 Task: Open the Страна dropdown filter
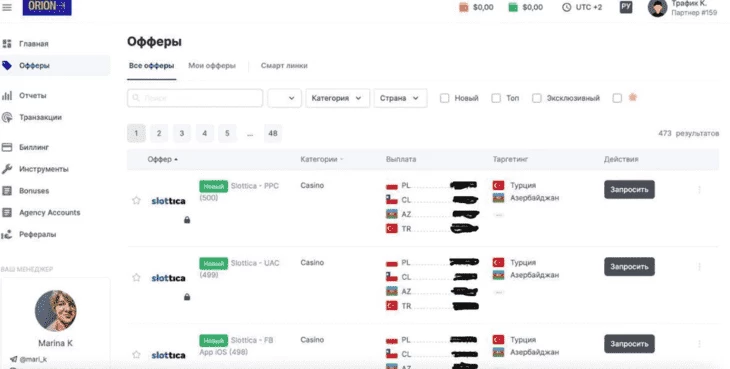coord(400,98)
